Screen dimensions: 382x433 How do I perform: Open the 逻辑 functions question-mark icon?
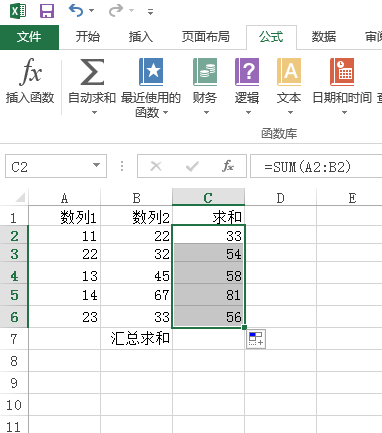(x=247, y=72)
